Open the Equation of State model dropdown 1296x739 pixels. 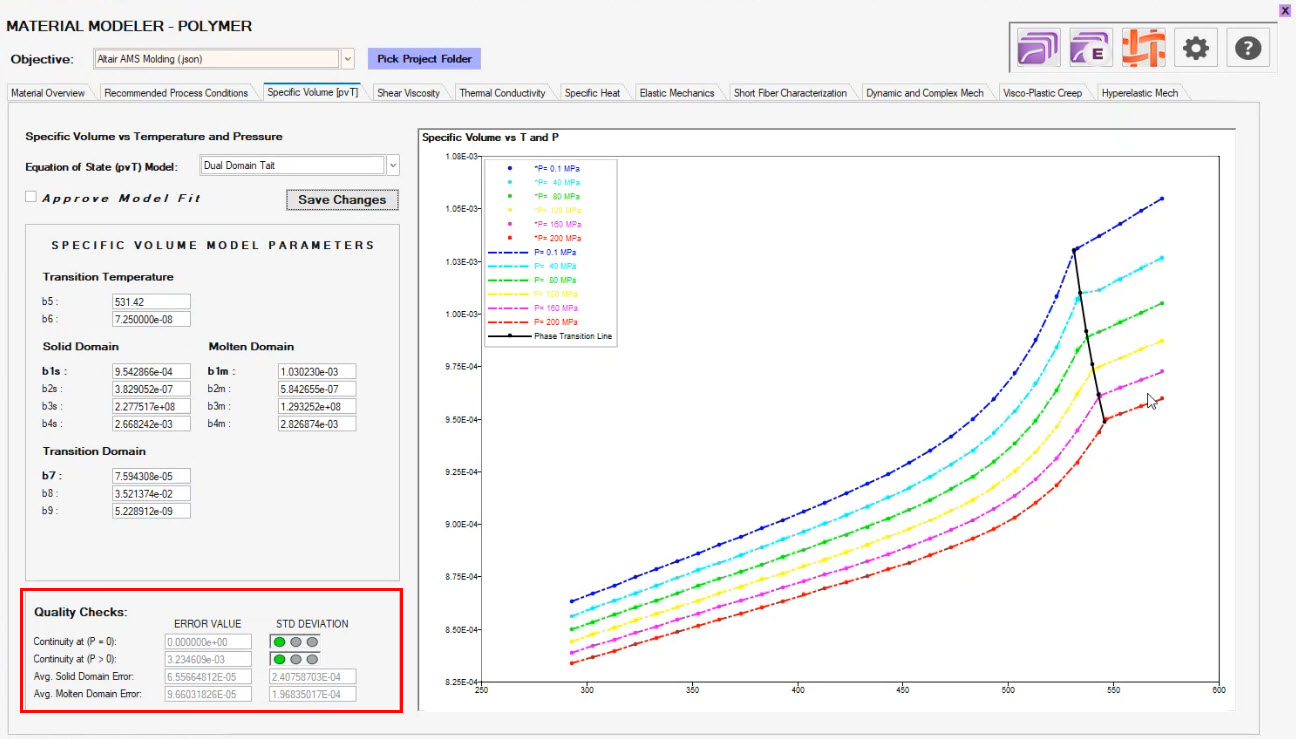392,166
